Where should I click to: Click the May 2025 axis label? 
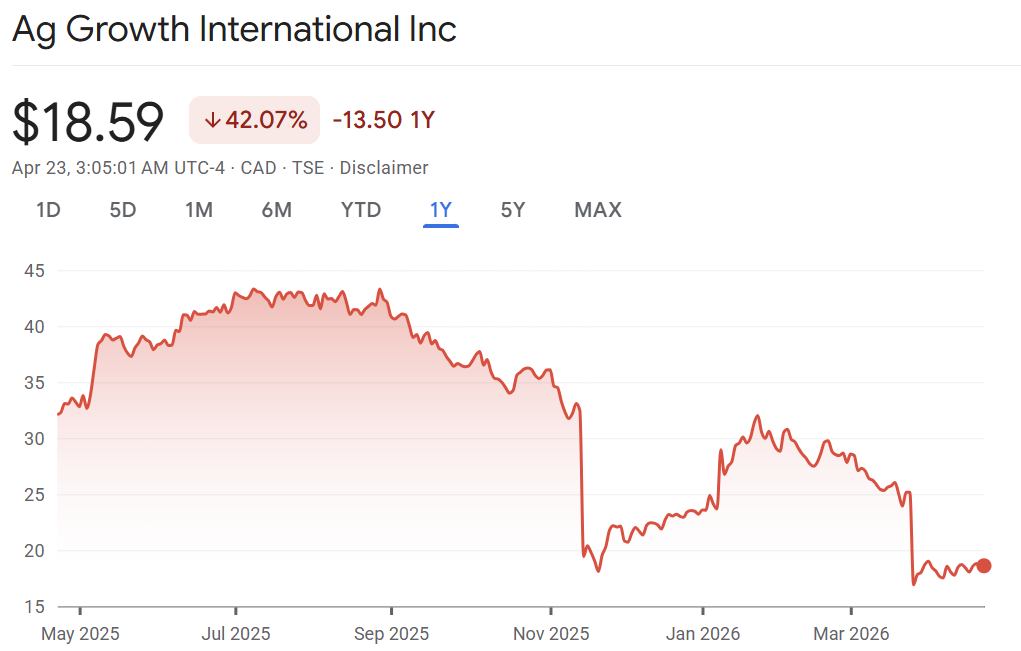click(x=80, y=634)
